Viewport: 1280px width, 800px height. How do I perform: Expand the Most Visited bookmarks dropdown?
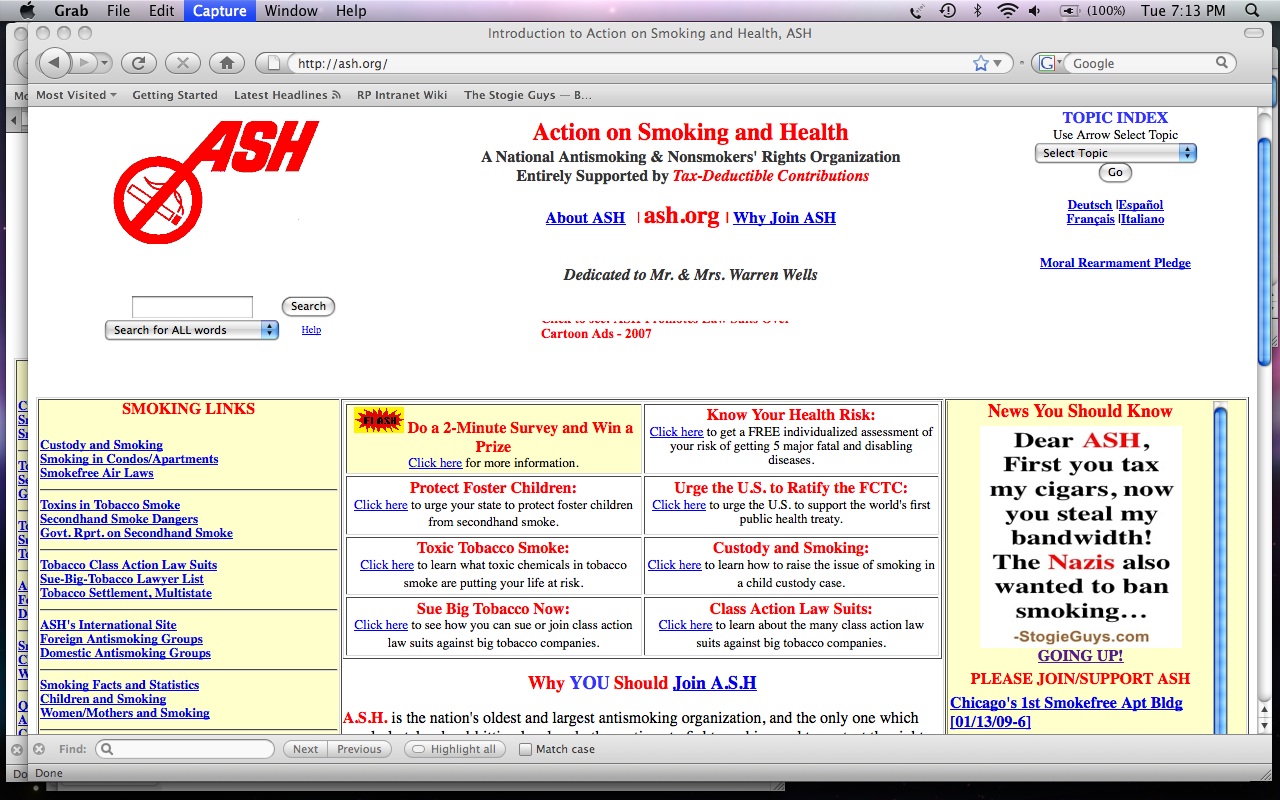tap(76, 95)
